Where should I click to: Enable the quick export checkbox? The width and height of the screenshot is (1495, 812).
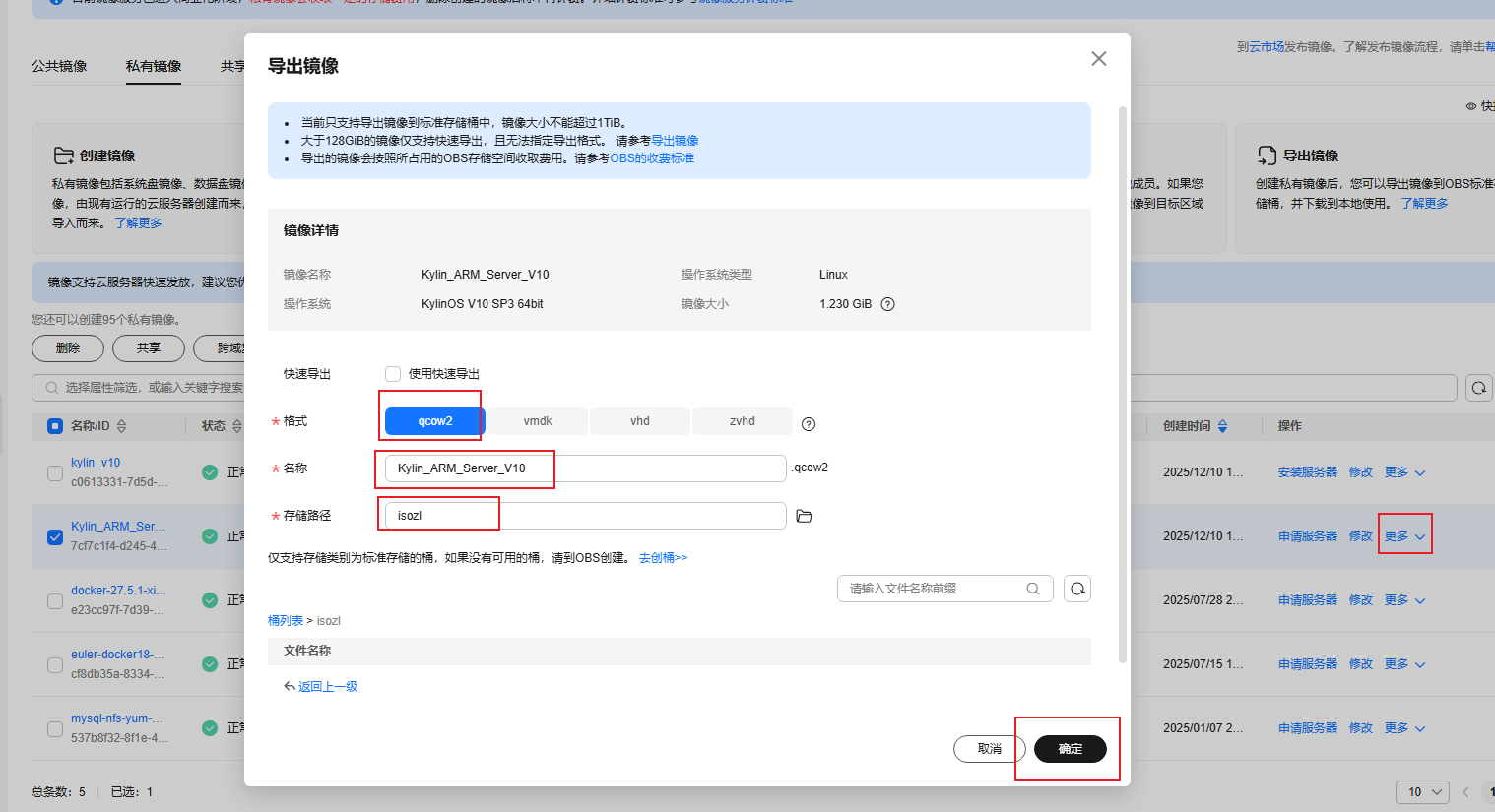pos(393,374)
